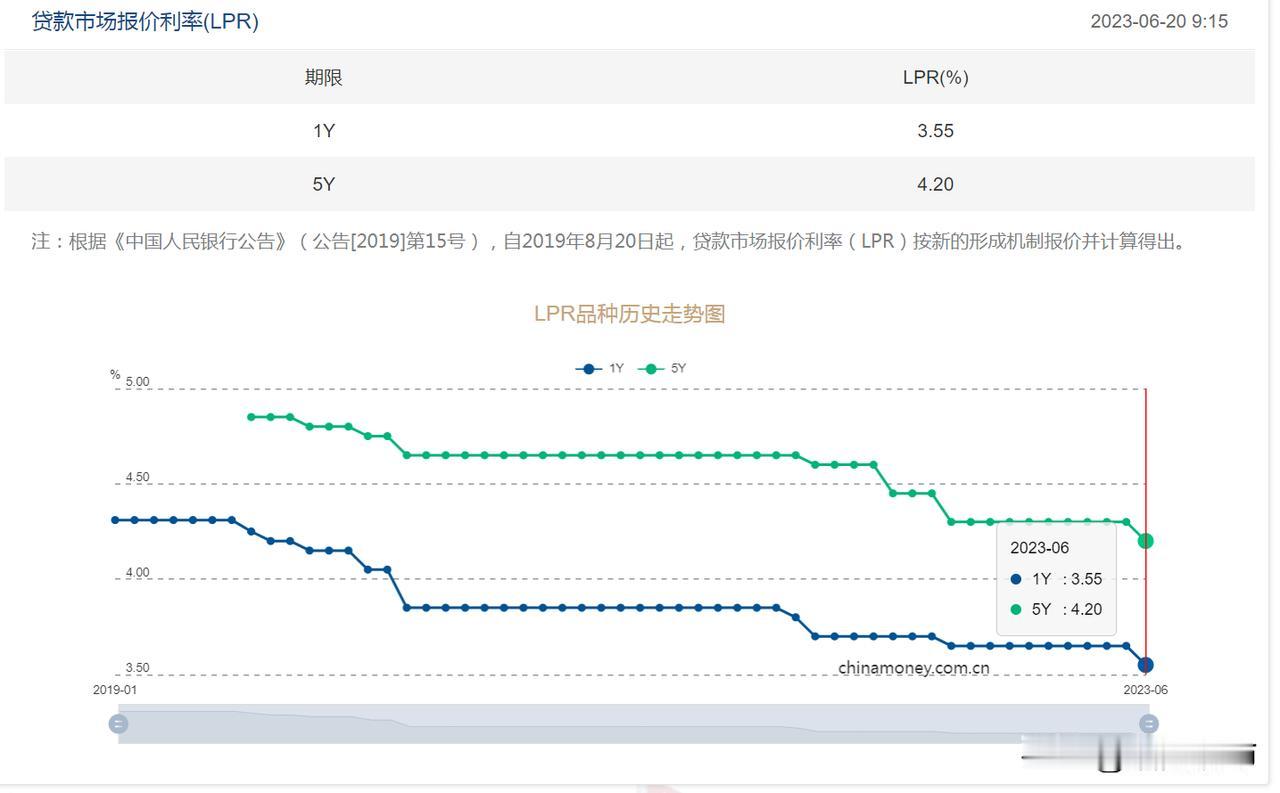Viewport: 1280px width, 793px height.
Task: Toggle the 5Y series in the chart legend
Action: coord(662,369)
